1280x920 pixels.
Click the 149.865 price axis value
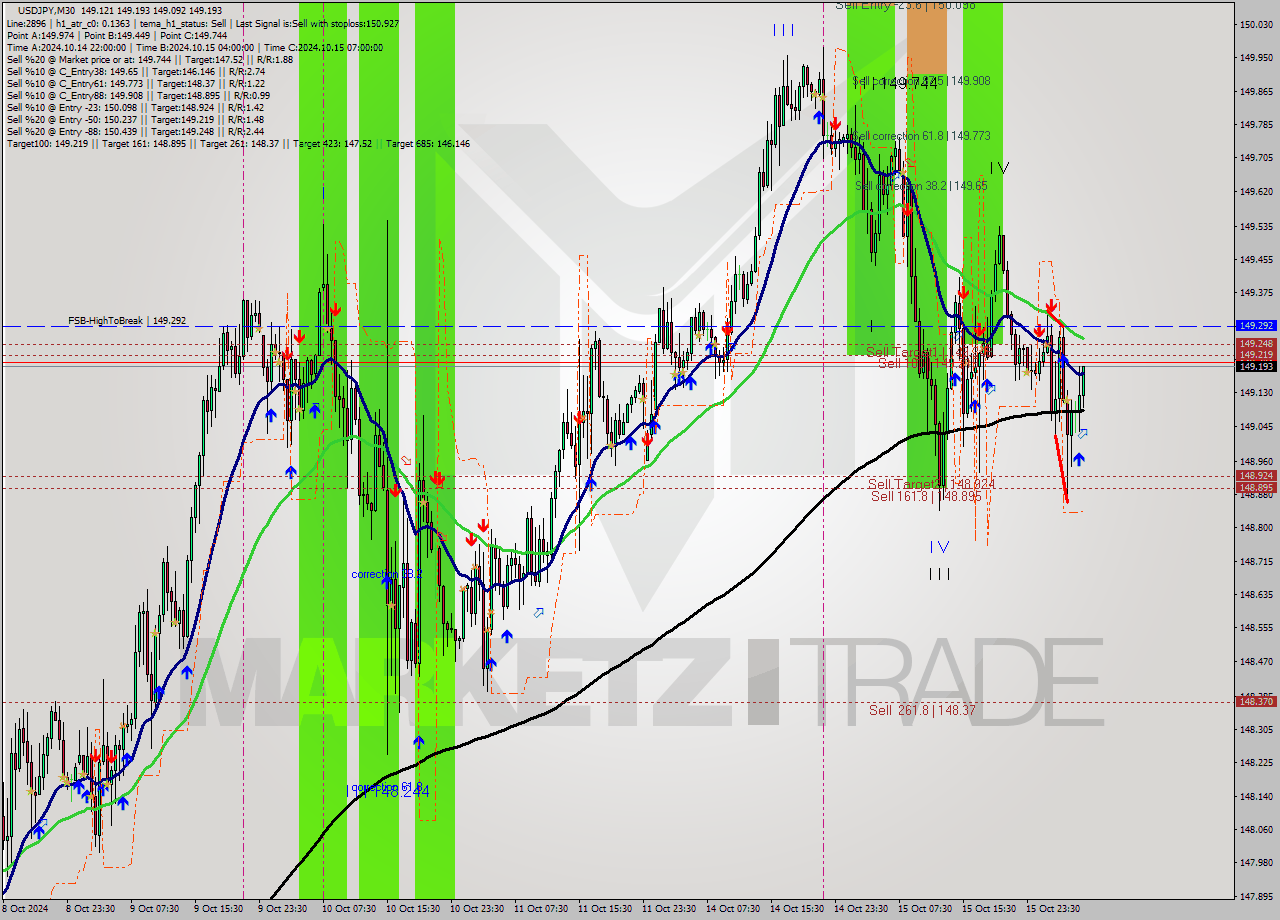click(x=1256, y=92)
